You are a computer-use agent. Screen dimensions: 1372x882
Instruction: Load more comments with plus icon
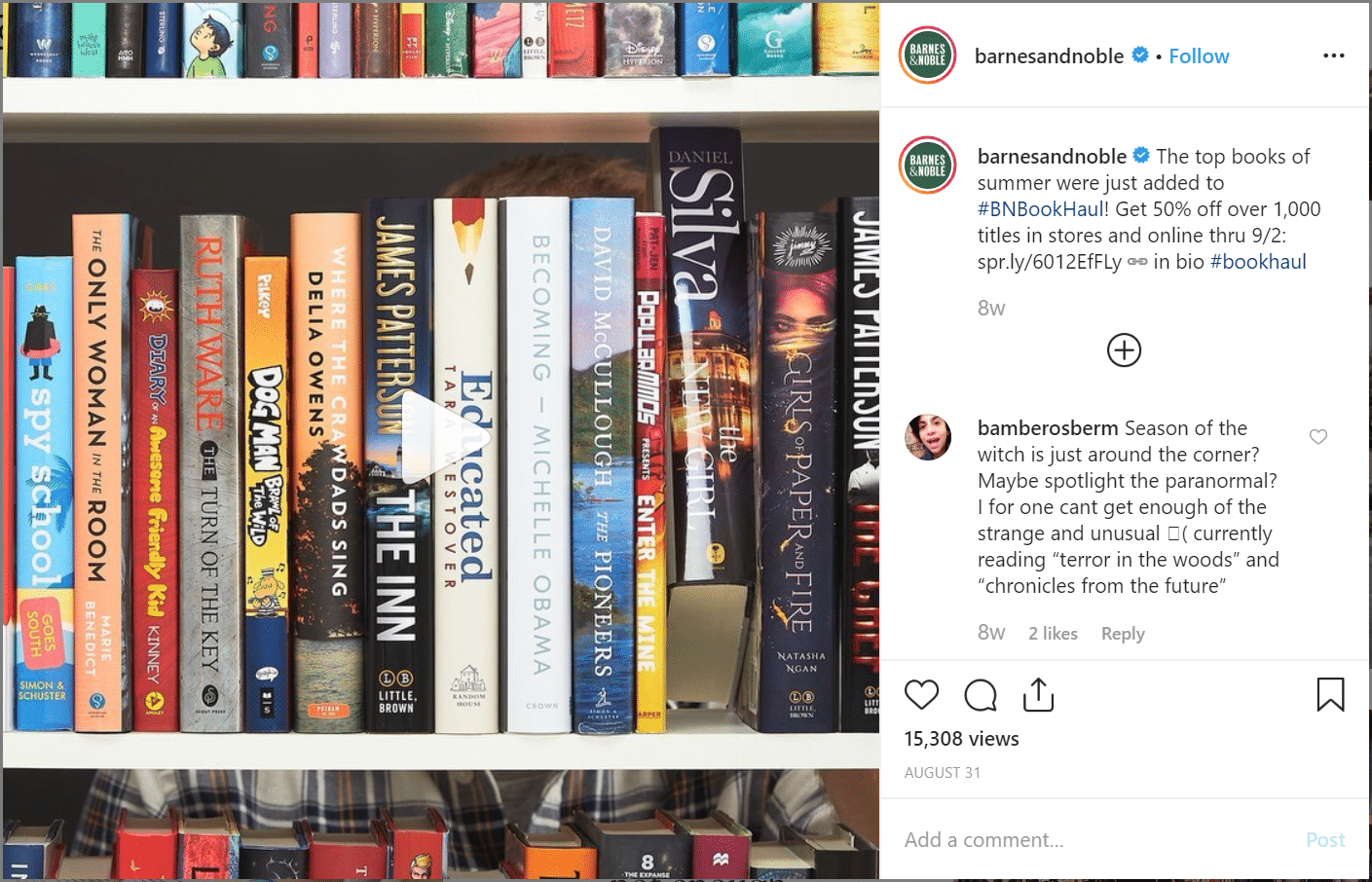click(1124, 350)
